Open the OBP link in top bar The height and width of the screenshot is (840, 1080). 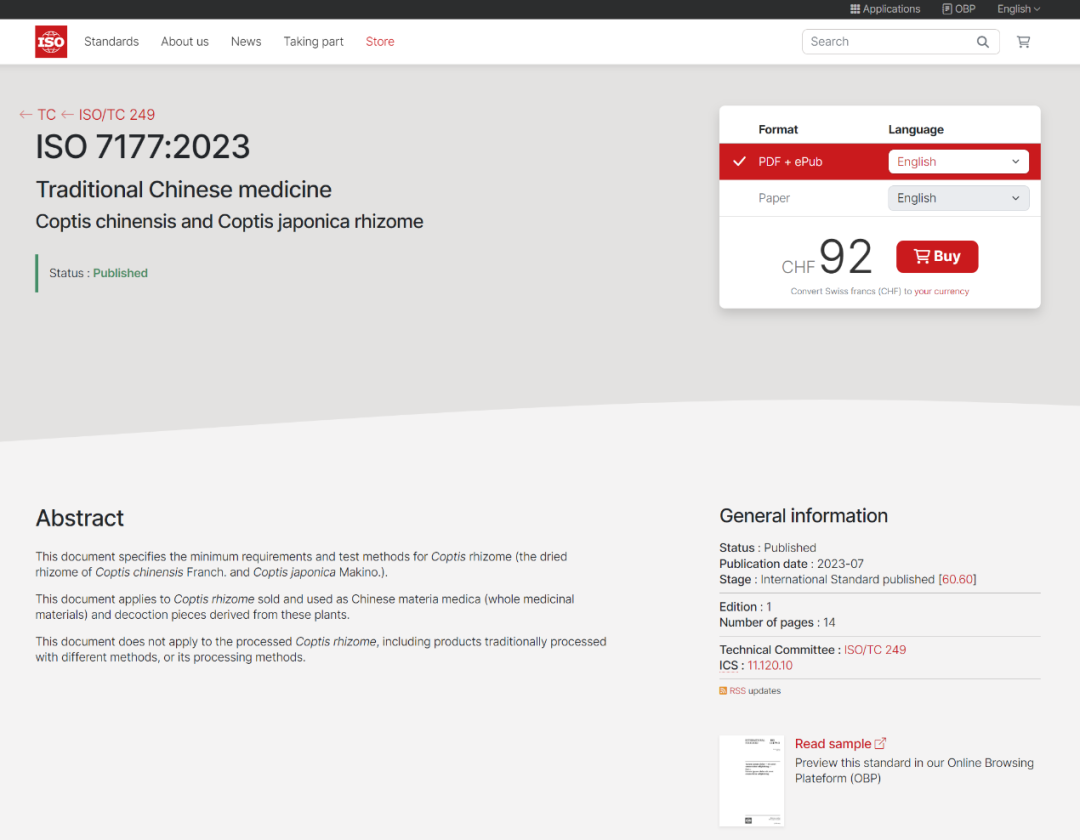click(958, 9)
